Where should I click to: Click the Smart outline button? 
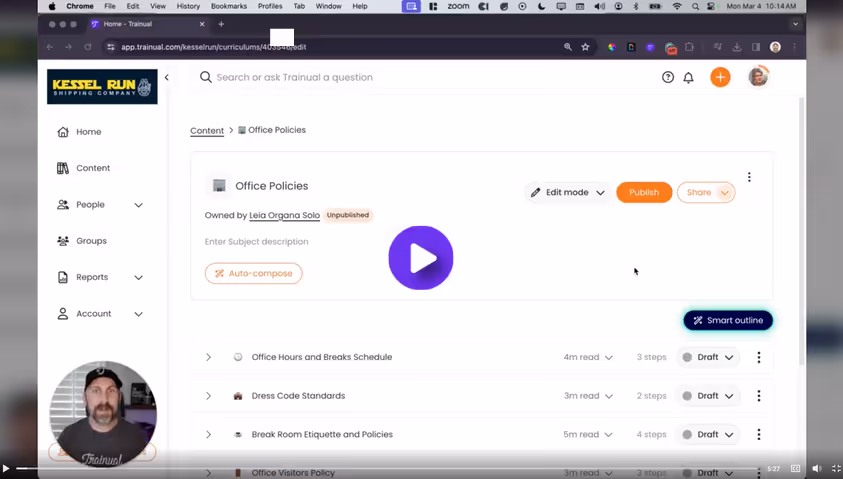click(x=728, y=320)
